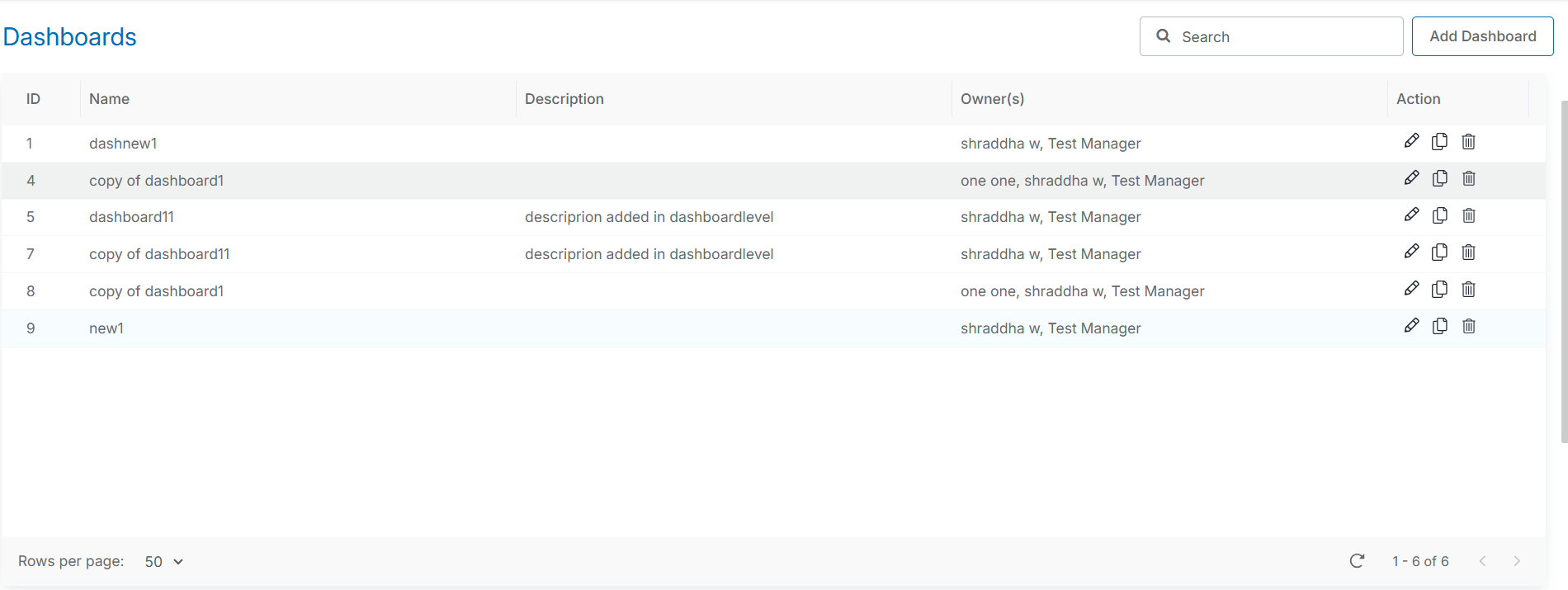
Task: Copy dashboard with ID 8
Action: click(x=1439, y=289)
